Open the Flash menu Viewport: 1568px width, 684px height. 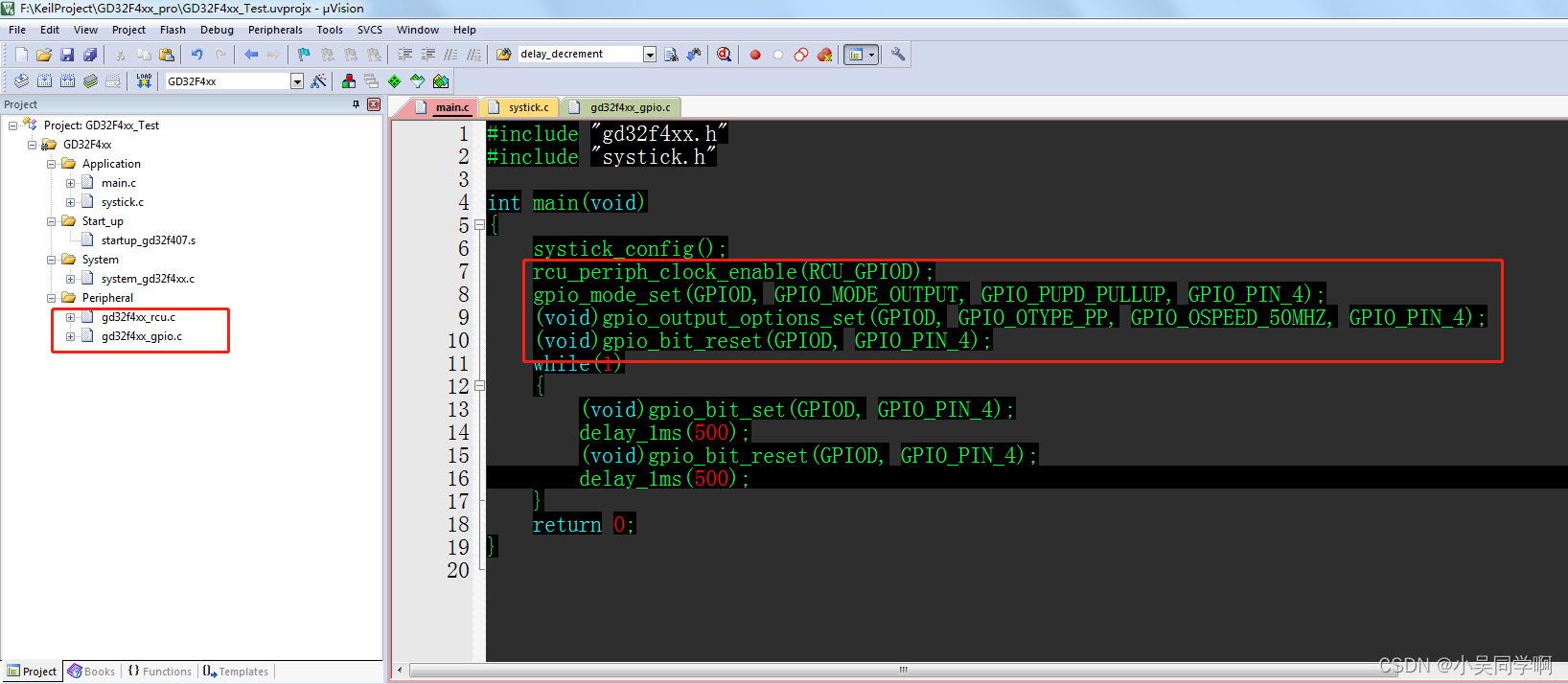tap(173, 30)
